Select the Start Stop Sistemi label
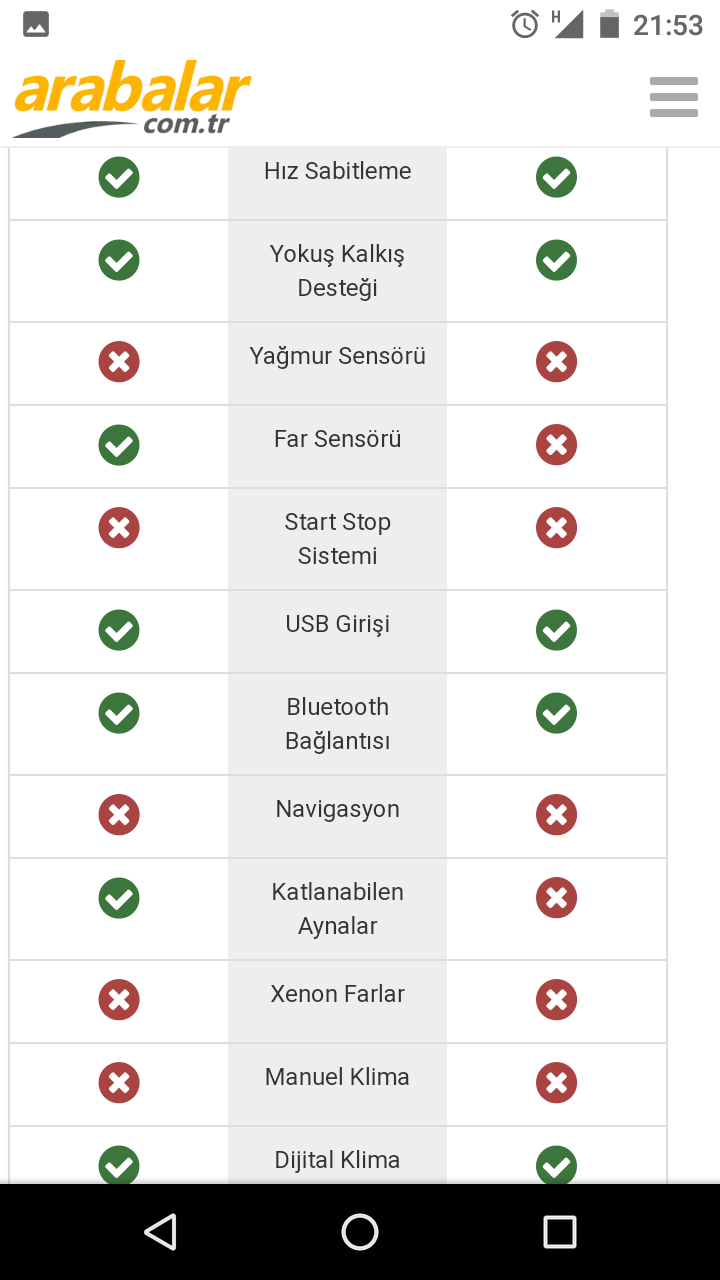 [337, 539]
